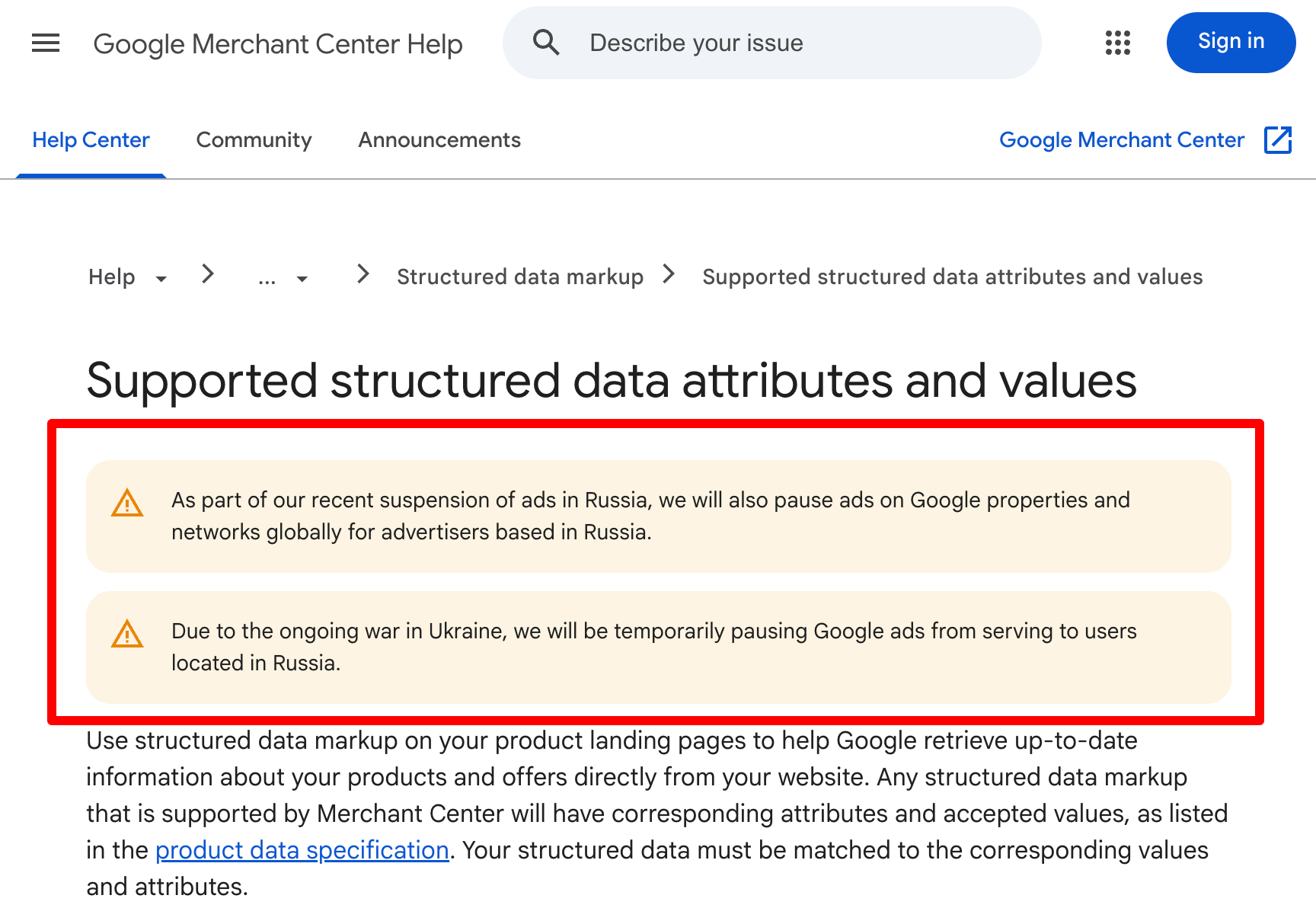Click the paragraph starting Use structured data markup
1316x908 pixels.
(657, 814)
